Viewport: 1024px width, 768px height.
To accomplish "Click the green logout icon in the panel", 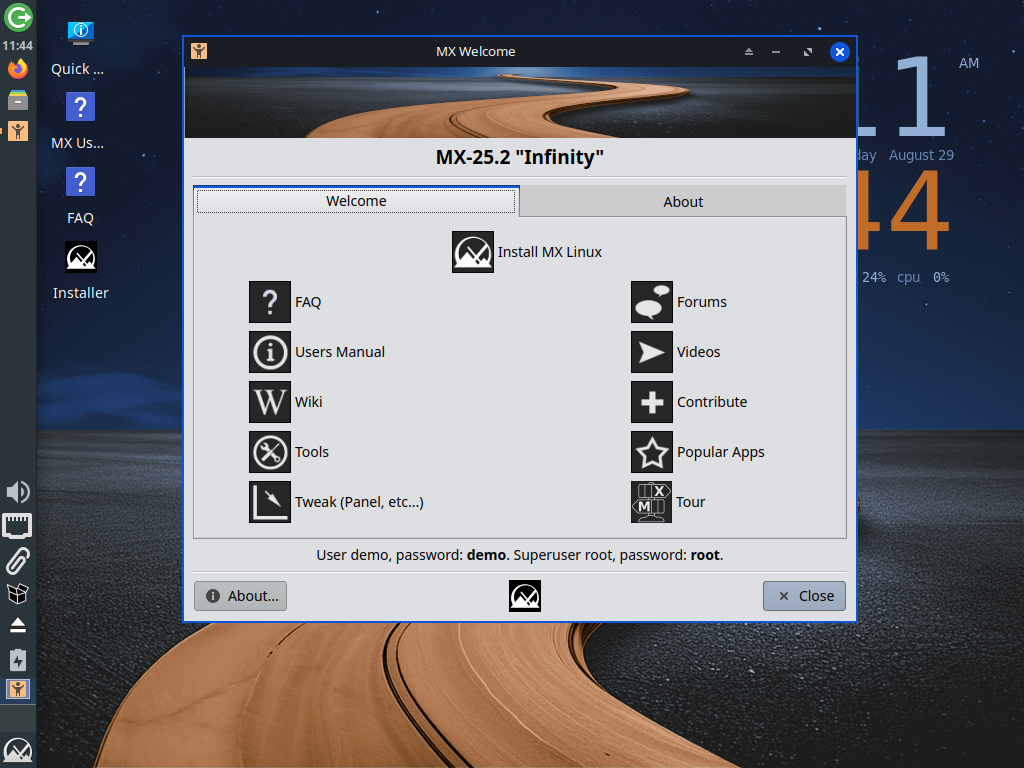I will (18, 16).
